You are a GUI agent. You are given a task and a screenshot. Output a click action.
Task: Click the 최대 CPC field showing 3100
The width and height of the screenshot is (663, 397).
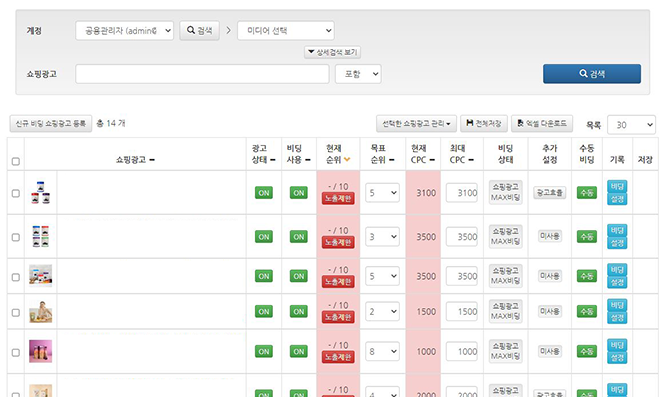pos(462,193)
